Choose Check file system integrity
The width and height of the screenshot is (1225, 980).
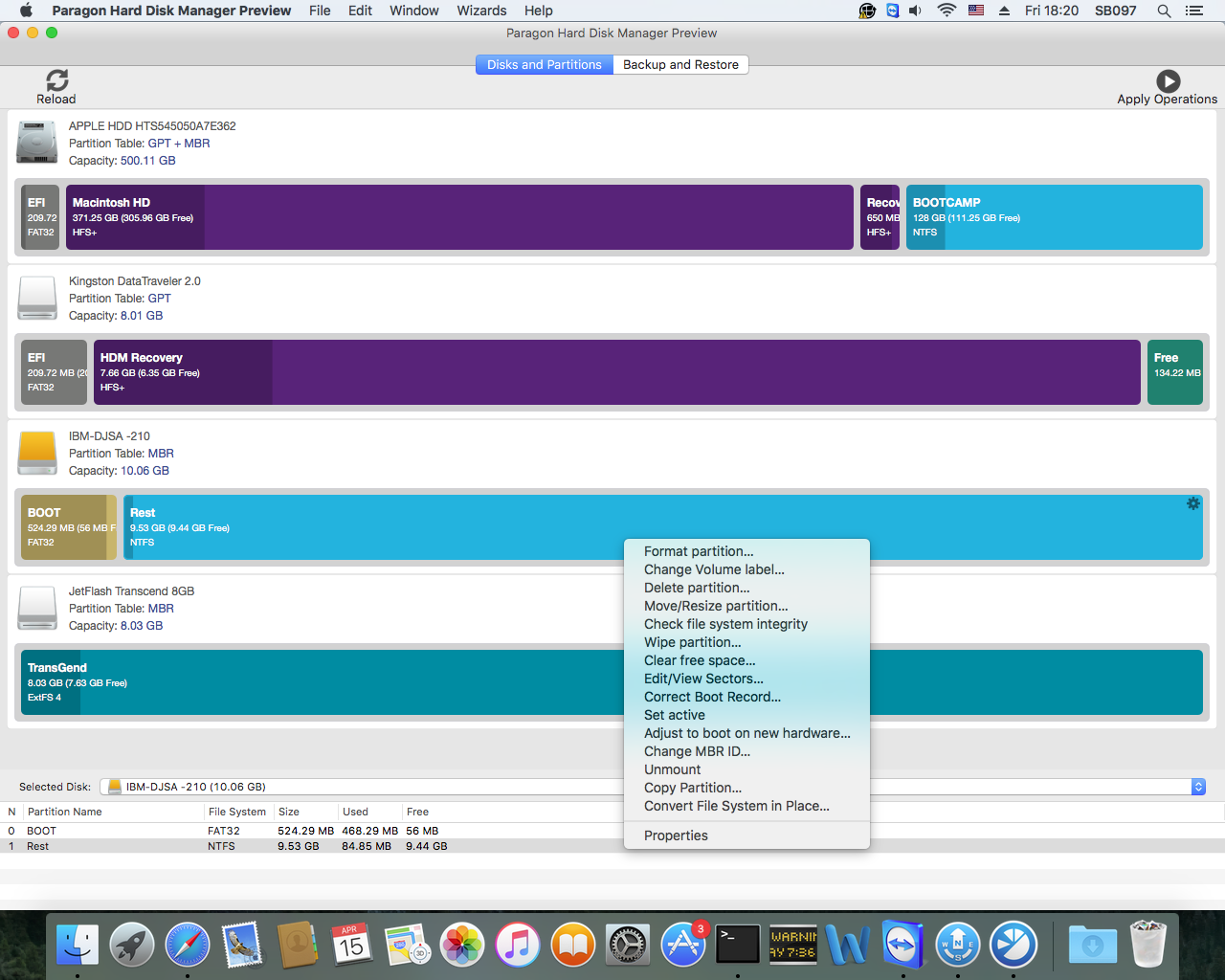pos(746,624)
